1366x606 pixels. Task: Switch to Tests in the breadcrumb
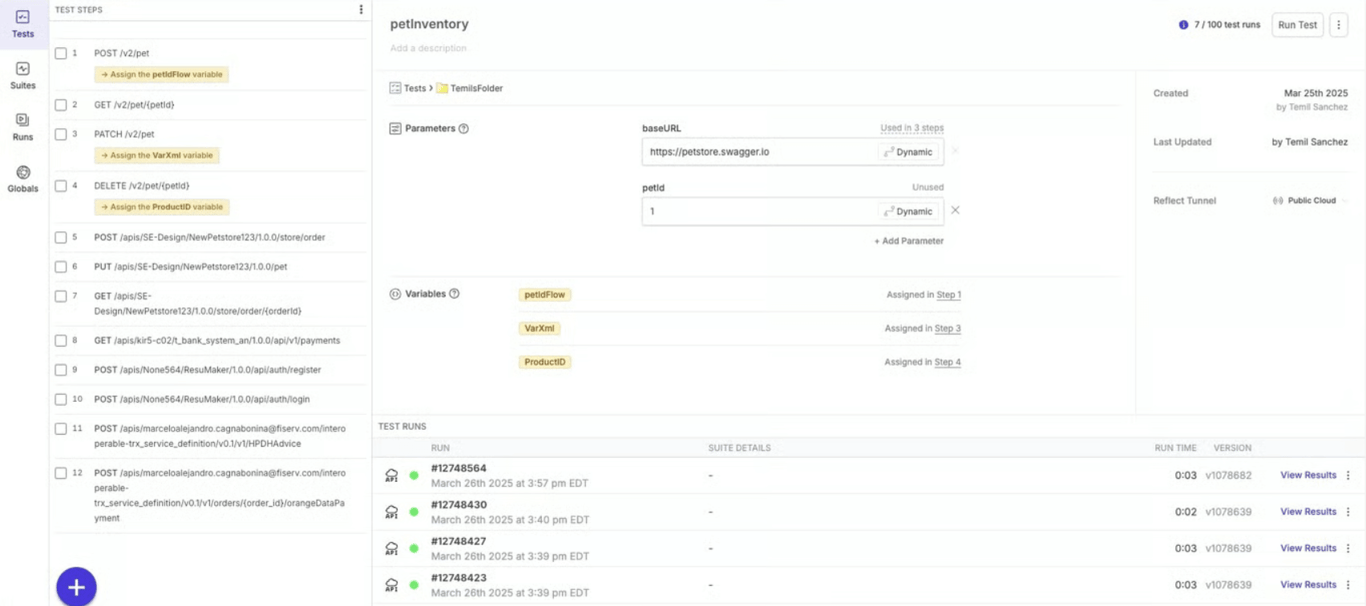click(x=413, y=87)
